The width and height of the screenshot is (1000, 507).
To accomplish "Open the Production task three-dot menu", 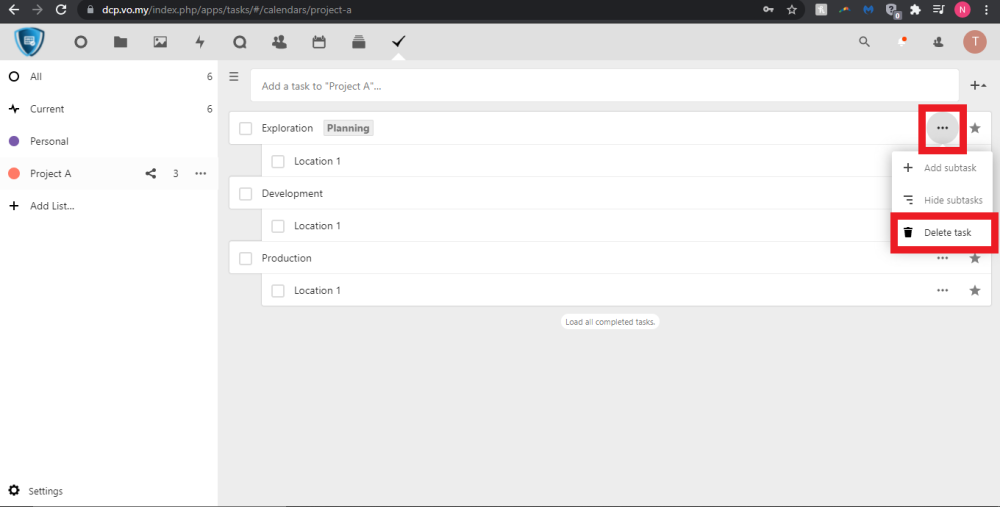I will click(942, 258).
